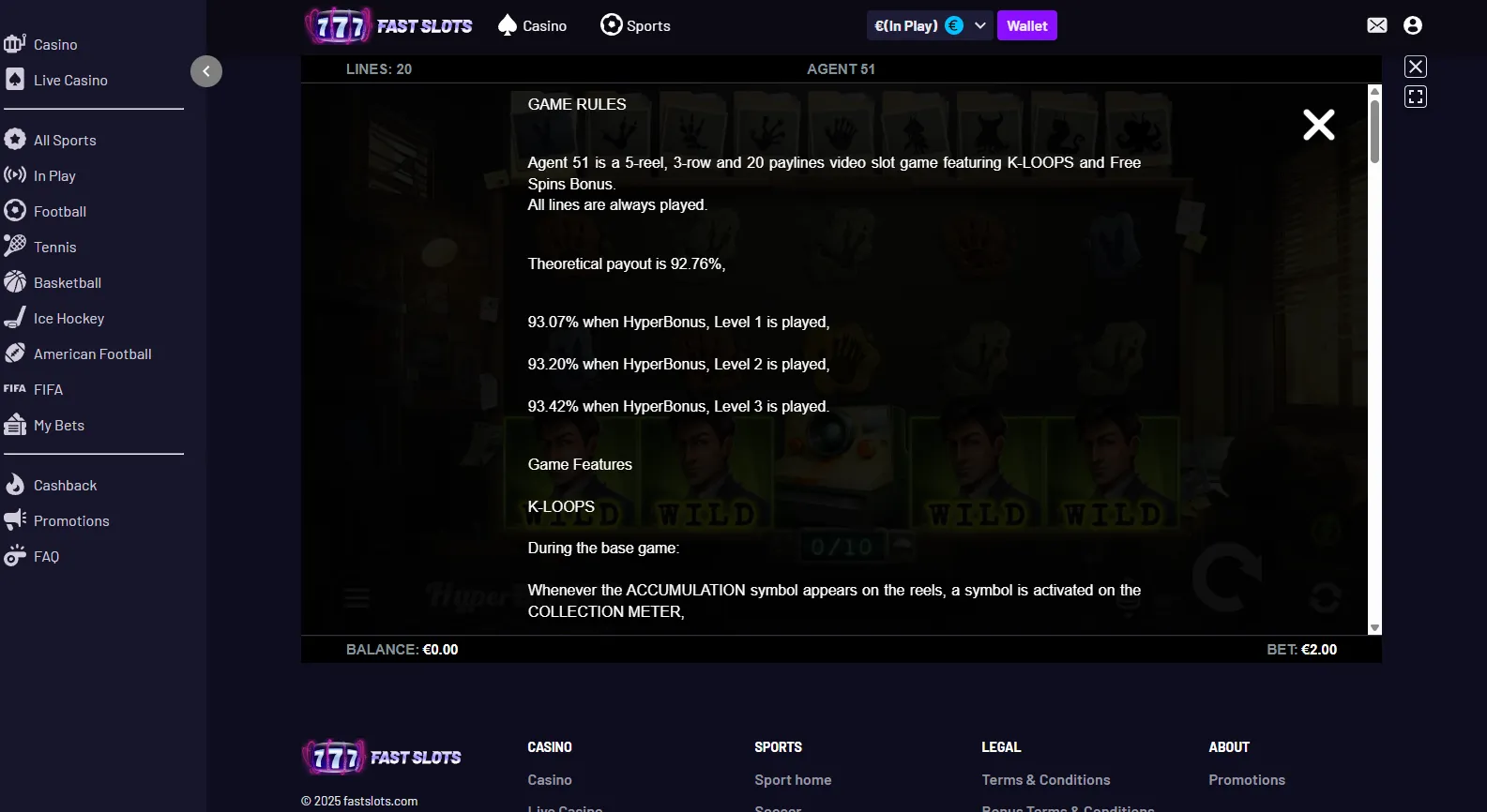Open the footer Promotions link
1487x812 pixels.
click(x=1247, y=780)
